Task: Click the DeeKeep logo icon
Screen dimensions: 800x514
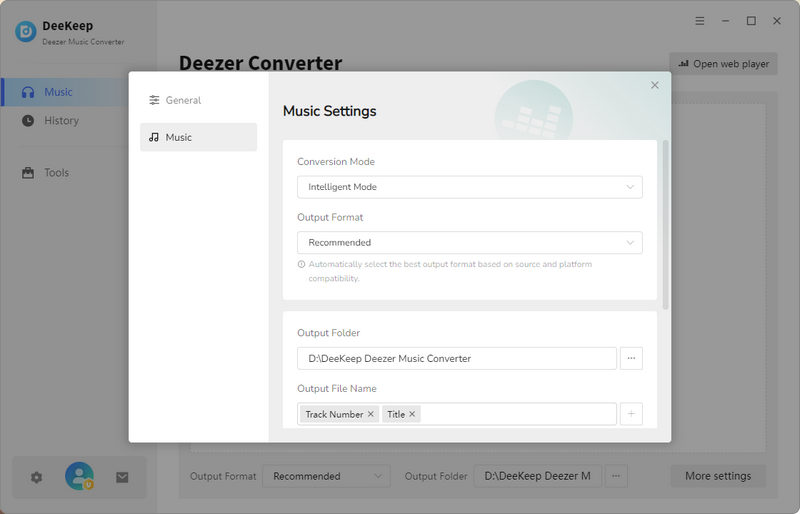Action: pyautogui.click(x=26, y=32)
